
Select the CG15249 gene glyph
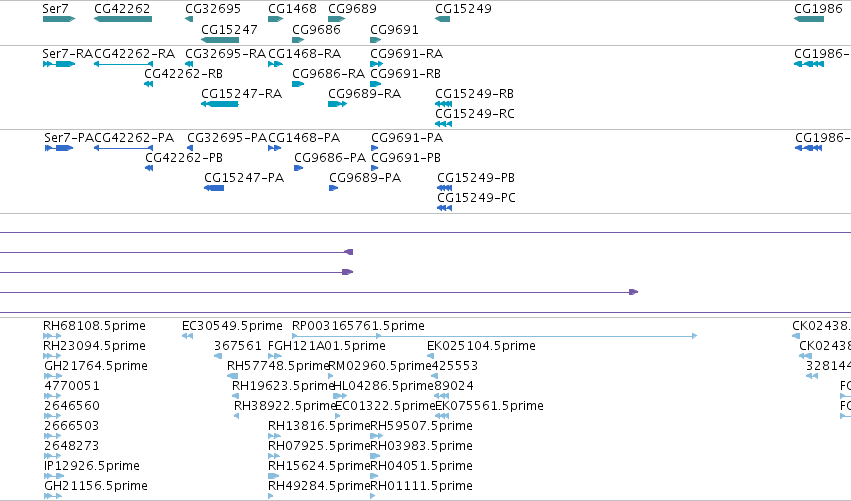coord(442,19)
